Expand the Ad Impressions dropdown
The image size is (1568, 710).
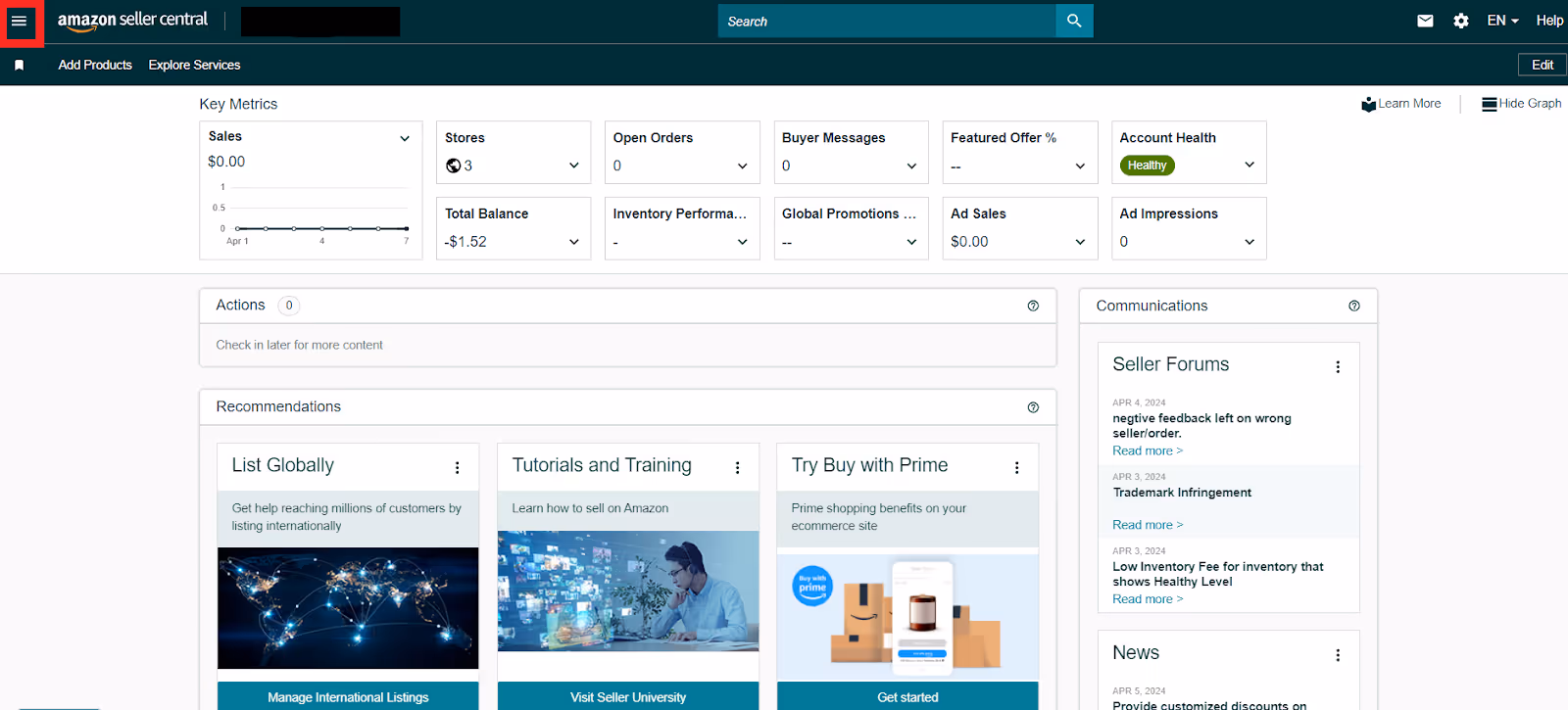[x=1249, y=242]
